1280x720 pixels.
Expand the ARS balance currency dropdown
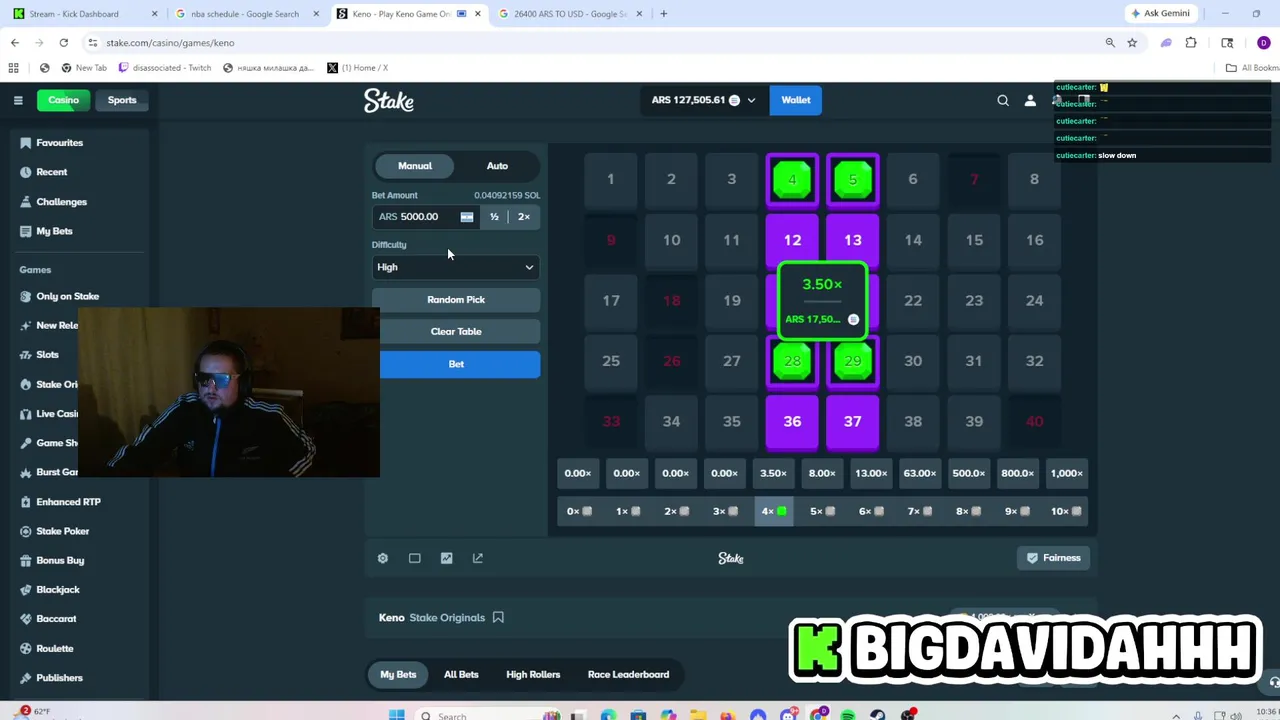click(x=751, y=100)
